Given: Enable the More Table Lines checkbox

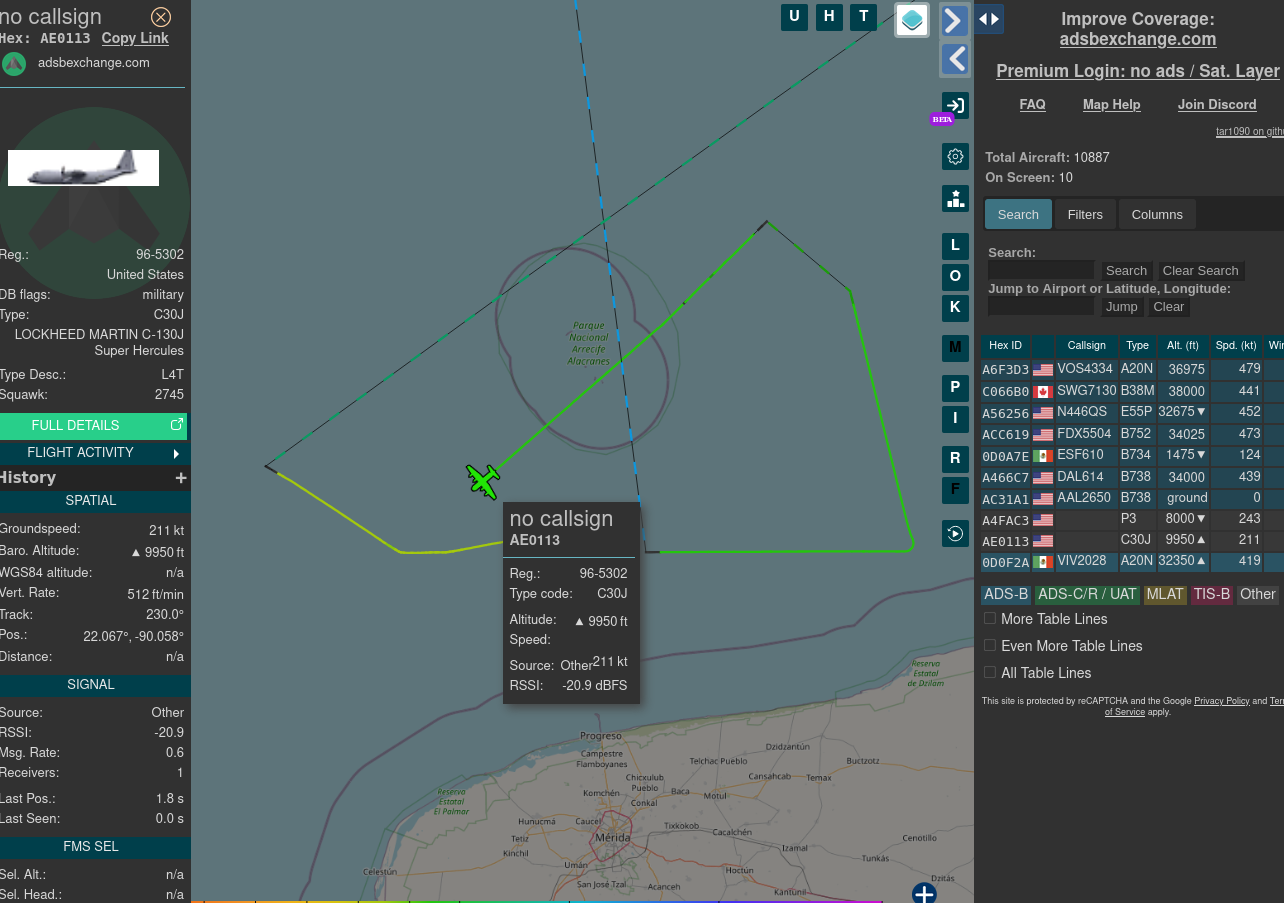Looking at the screenshot, I should point(990,618).
